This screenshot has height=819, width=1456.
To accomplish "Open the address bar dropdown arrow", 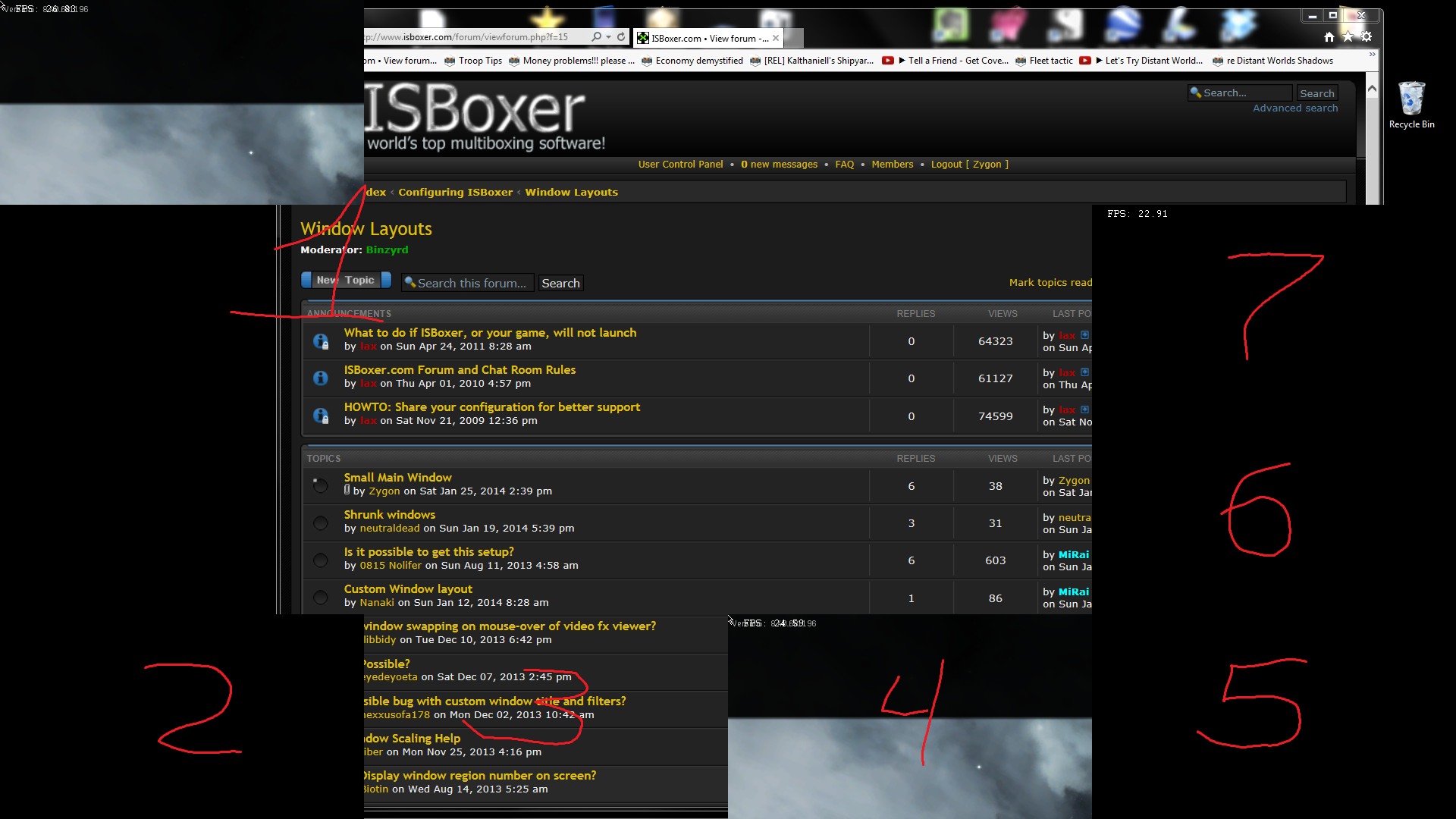I will tap(608, 36).
